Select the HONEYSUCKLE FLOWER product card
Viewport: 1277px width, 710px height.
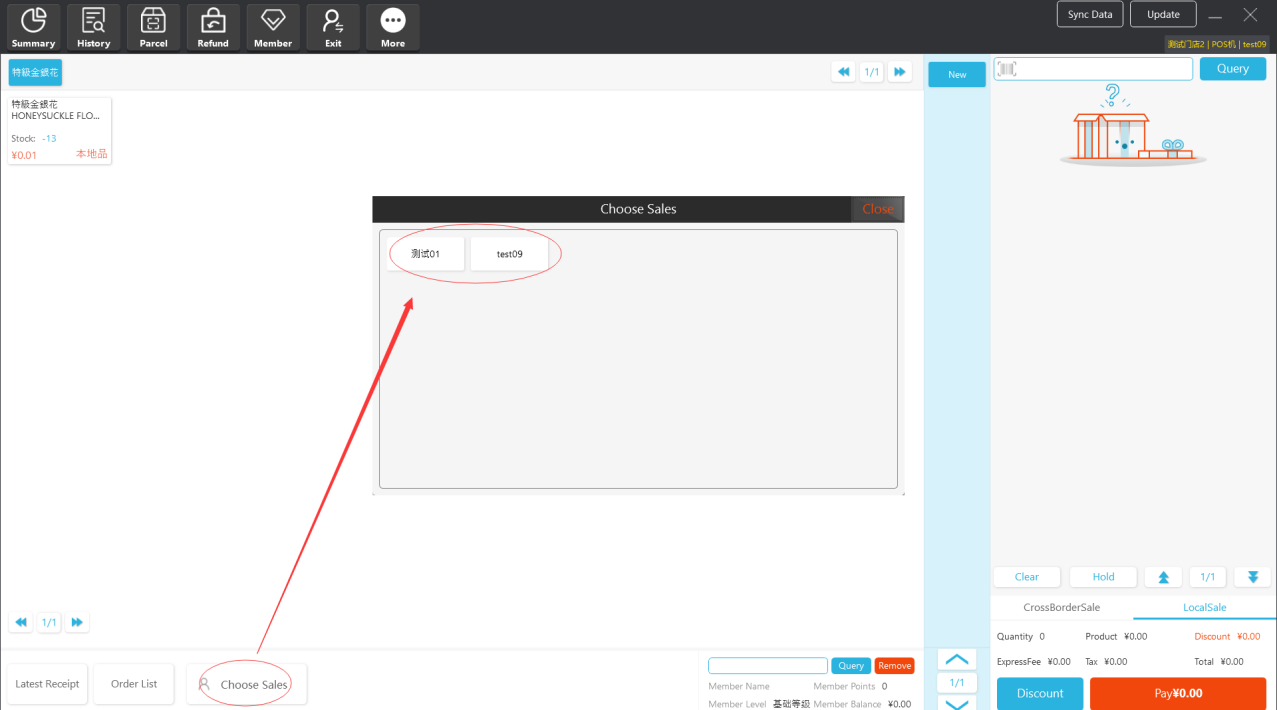[59, 130]
